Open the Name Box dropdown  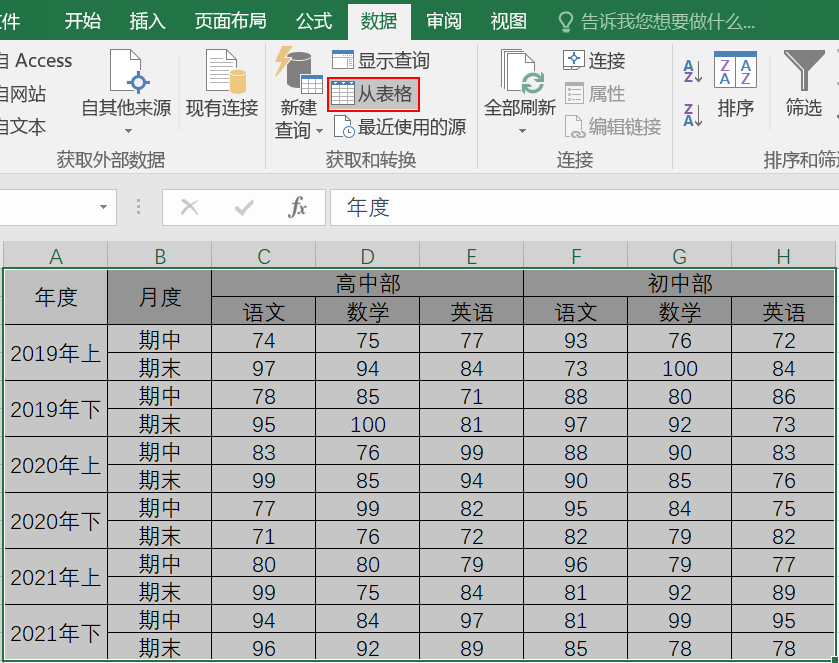click(103, 207)
